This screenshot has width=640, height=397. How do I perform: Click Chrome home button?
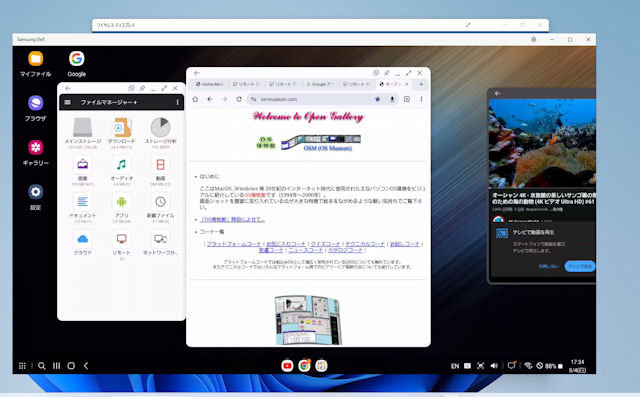coord(195,99)
